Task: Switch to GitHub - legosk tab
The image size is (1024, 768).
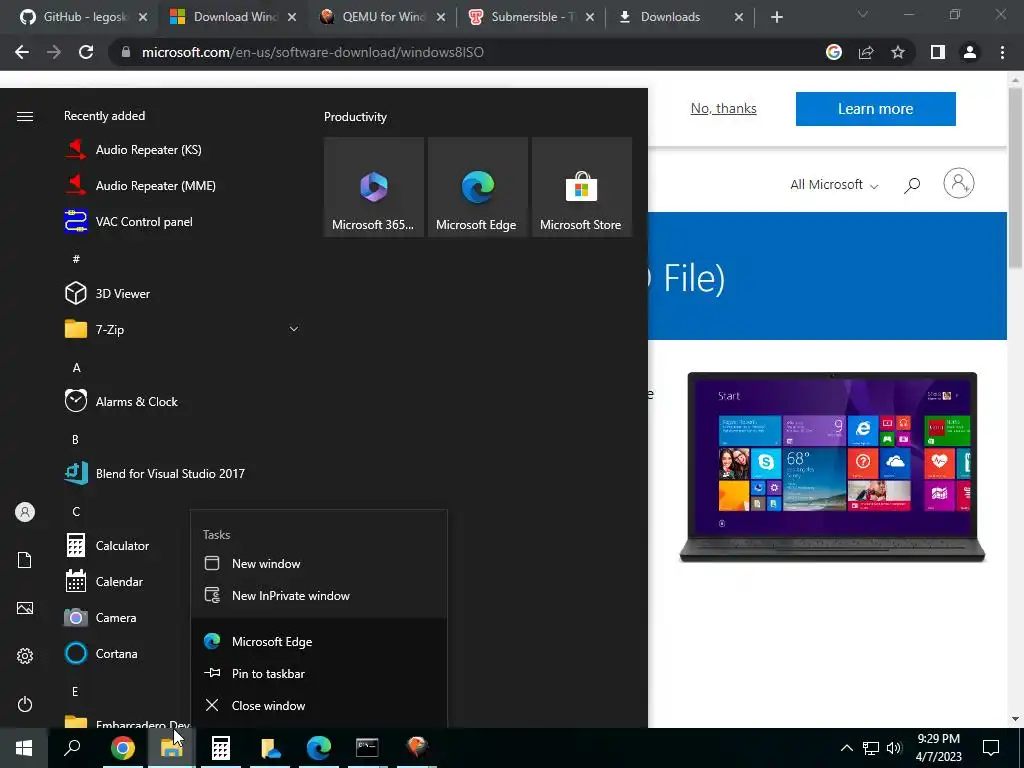Action: point(84,17)
